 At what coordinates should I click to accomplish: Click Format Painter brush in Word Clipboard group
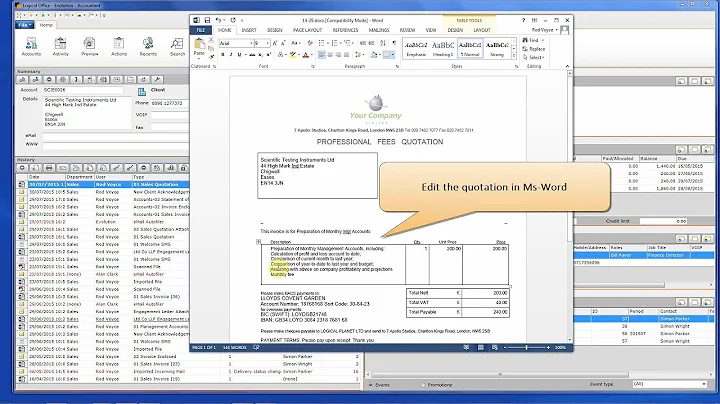tap(211, 57)
